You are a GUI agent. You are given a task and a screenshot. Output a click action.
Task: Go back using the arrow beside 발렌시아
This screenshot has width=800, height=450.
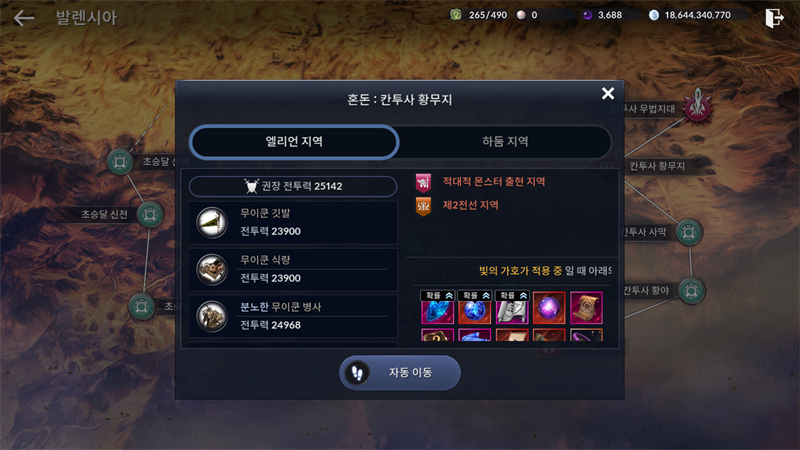[23, 18]
